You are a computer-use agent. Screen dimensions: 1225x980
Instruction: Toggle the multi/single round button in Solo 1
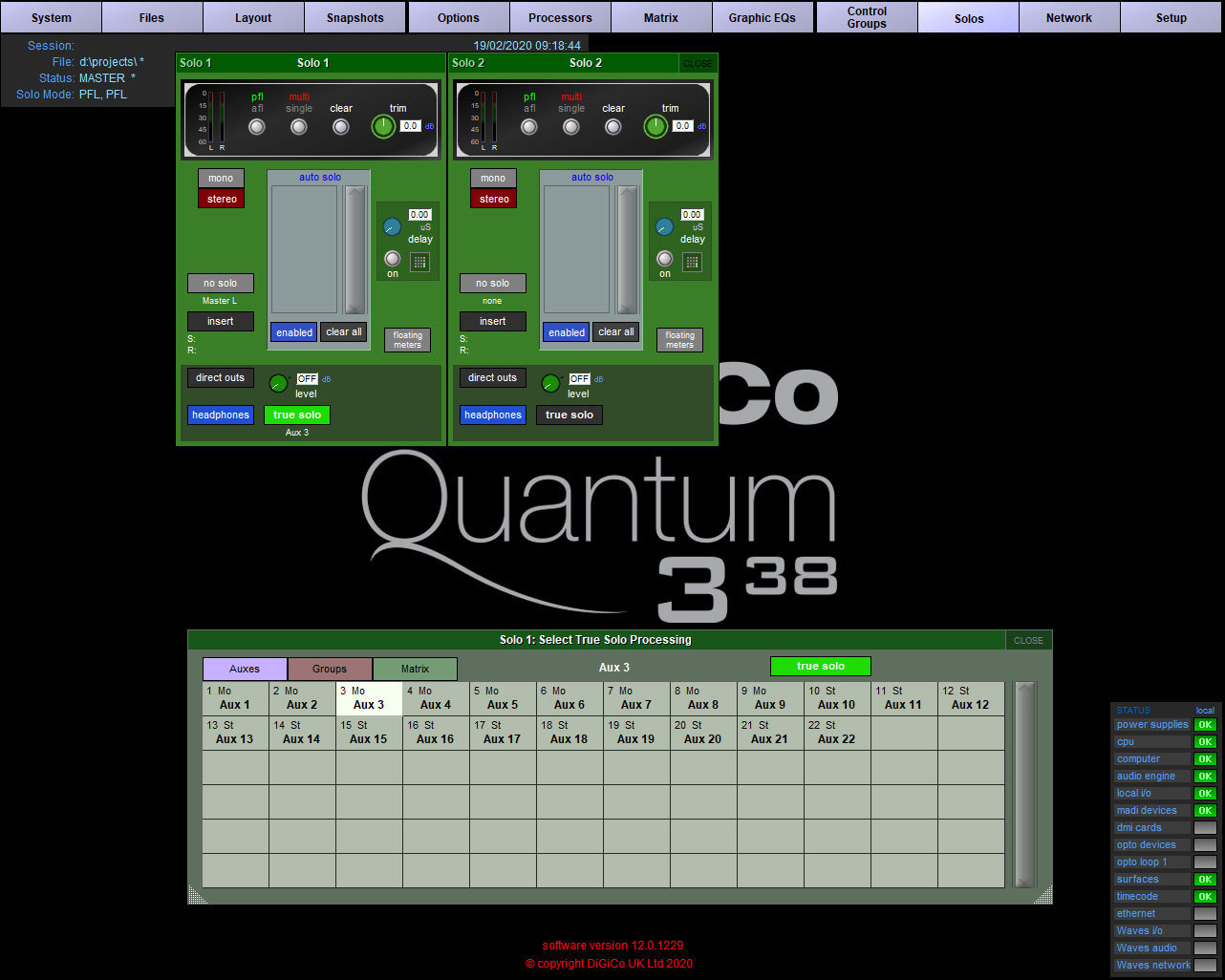(299, 127)
